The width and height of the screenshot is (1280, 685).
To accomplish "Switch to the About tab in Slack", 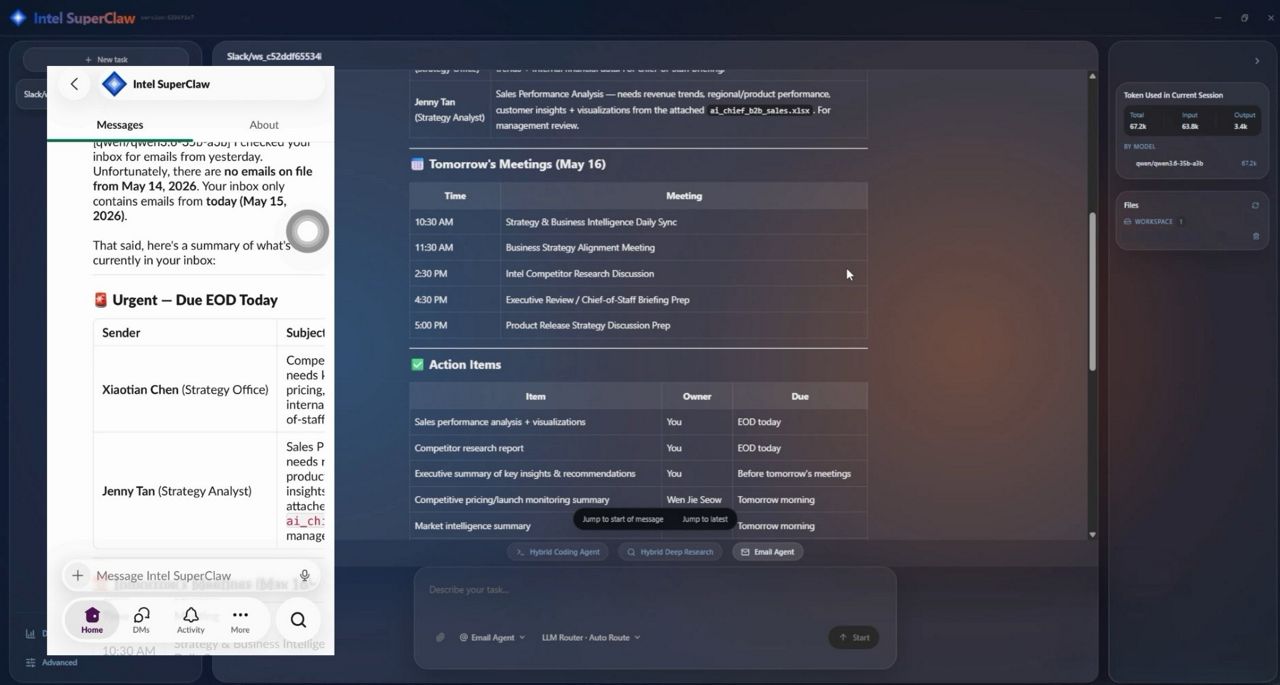I will [x=264, y=125].
